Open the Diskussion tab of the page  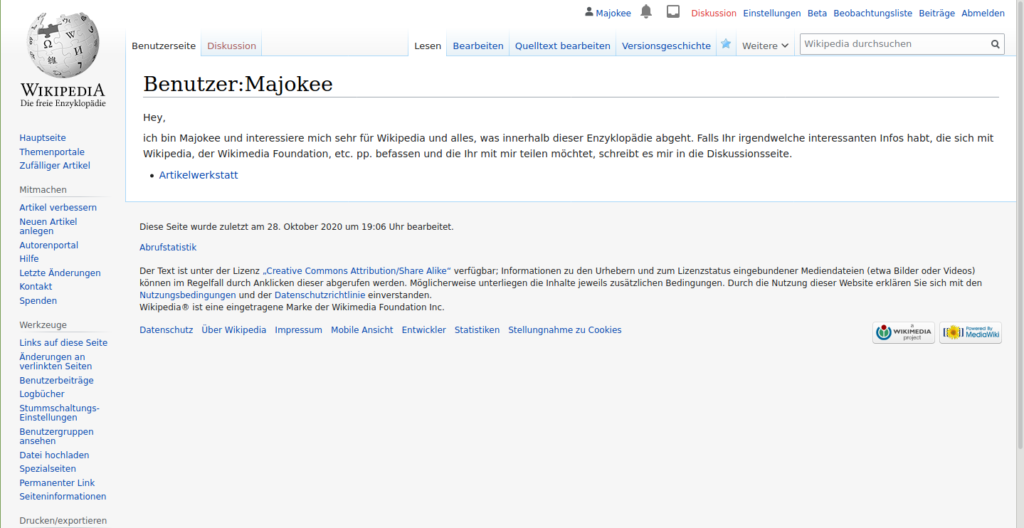tap(231, 46)
